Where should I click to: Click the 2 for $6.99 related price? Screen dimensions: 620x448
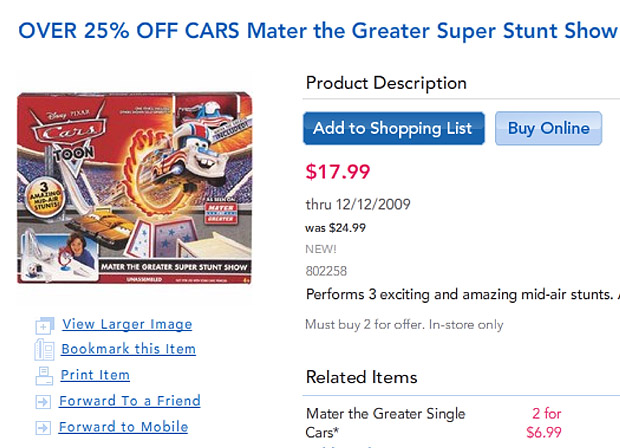(x=544, y=423)
